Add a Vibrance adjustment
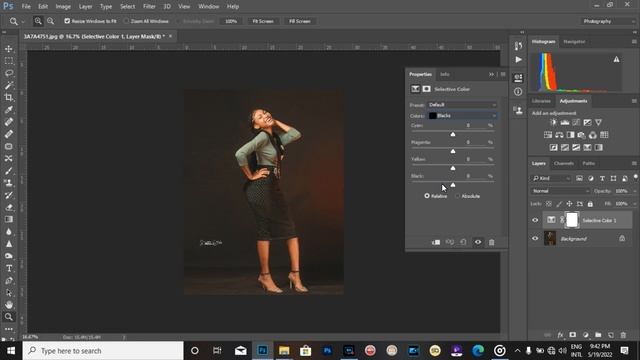The height and width of the screenshot is (360, 640). (x=598, y=122)
